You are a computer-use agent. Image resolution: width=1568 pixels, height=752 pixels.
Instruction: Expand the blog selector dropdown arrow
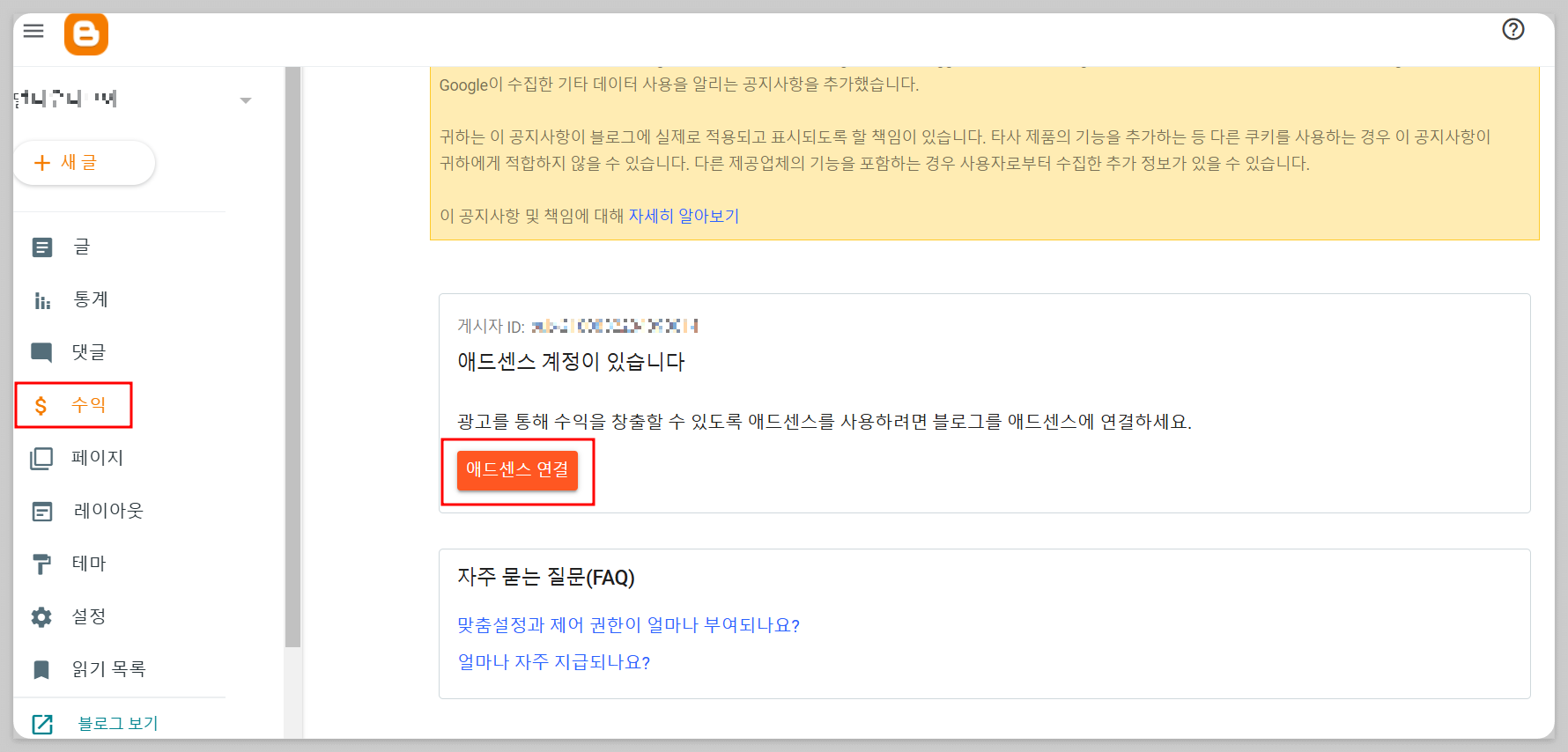point(246,100)
